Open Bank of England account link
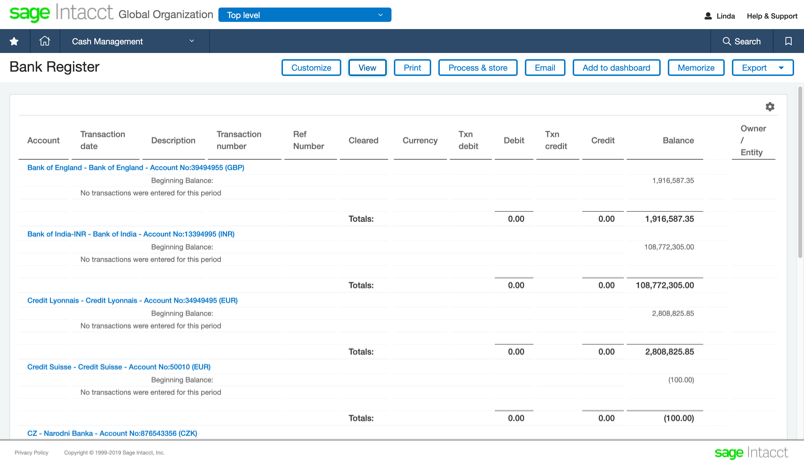 [135, 168]
